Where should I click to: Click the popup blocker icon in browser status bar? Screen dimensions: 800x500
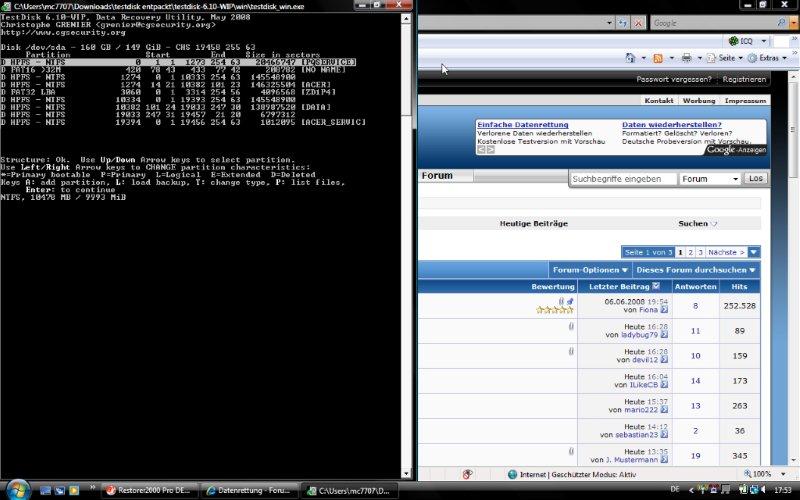coord(467,474)
